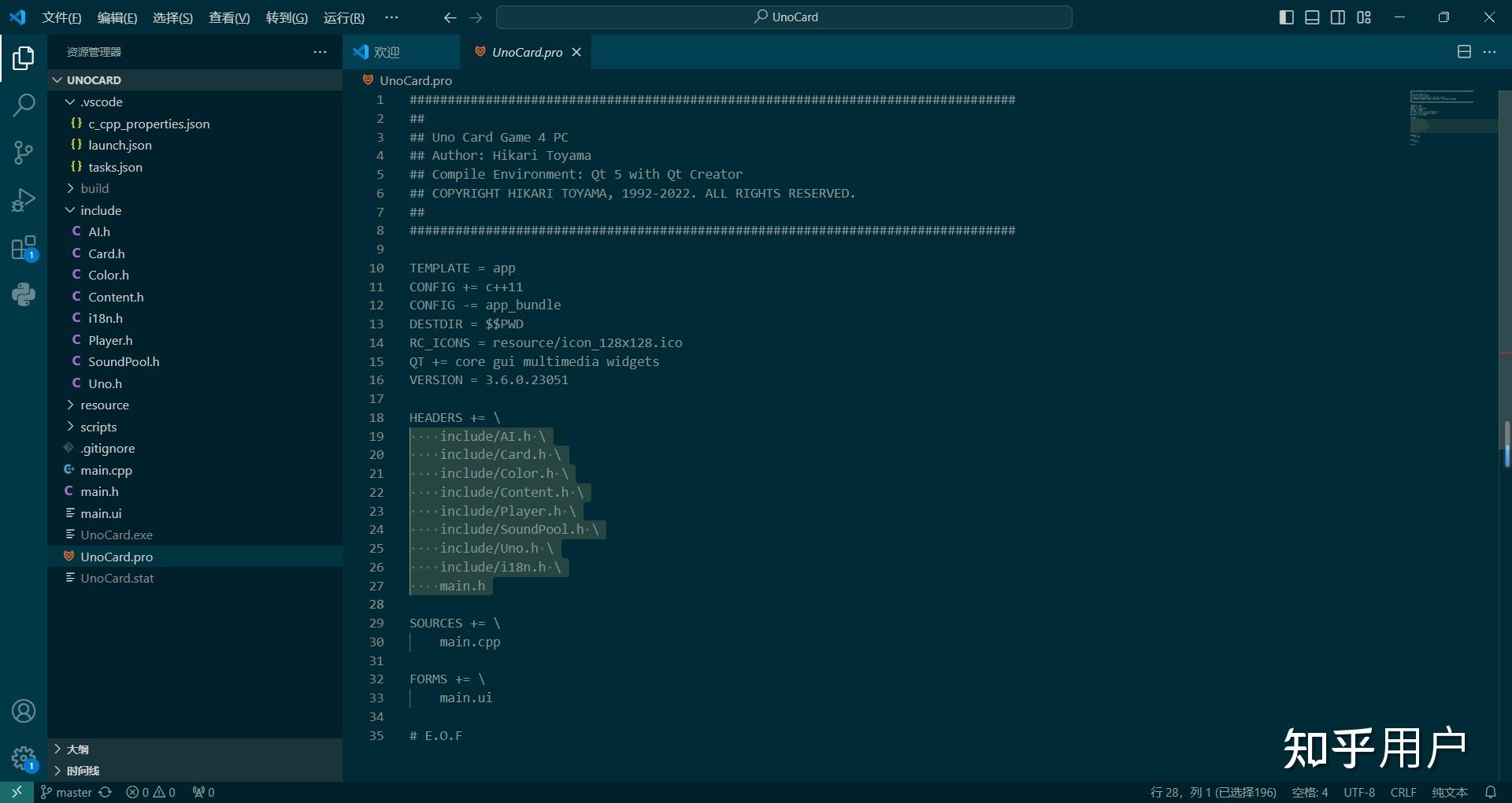
Task: Open the 查看(V) menu
Action: [x=229, y=17]
